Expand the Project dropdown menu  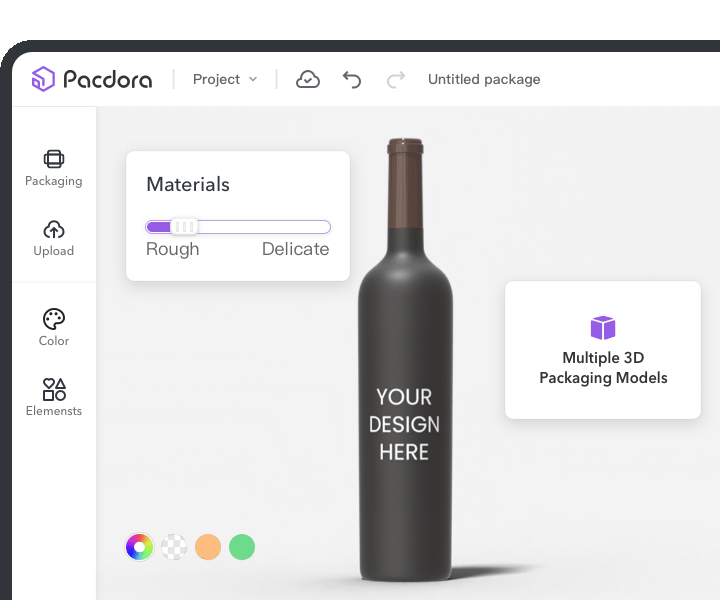point(225,79)
